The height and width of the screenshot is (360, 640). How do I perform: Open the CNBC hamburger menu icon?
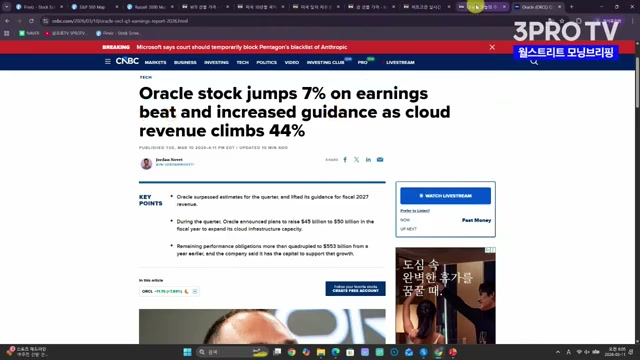point(107,62)
